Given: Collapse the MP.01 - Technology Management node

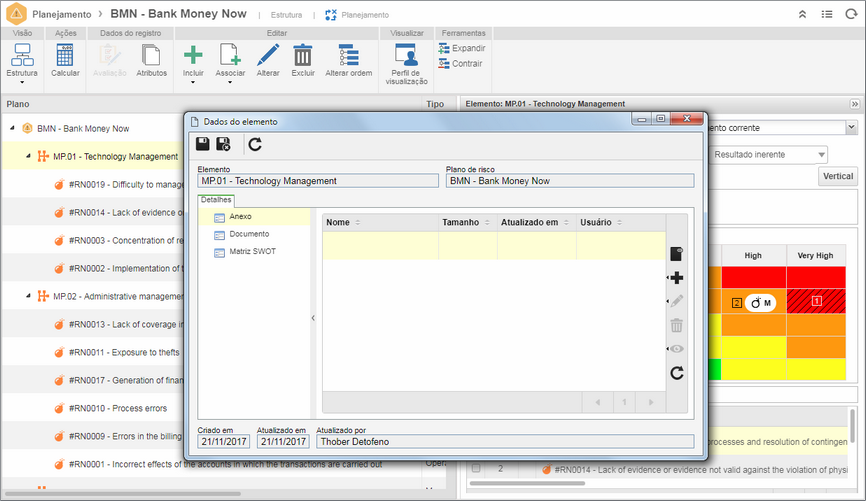Looking at the screenshot, I should pyautogui.click(x=28, y=156).
